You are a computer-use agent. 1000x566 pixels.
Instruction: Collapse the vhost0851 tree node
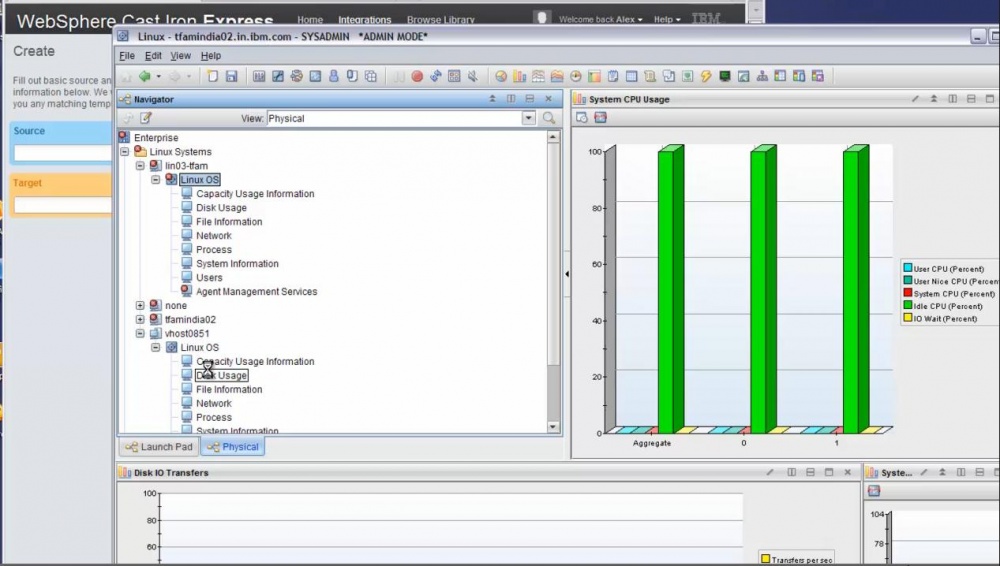tap(140, 334)
